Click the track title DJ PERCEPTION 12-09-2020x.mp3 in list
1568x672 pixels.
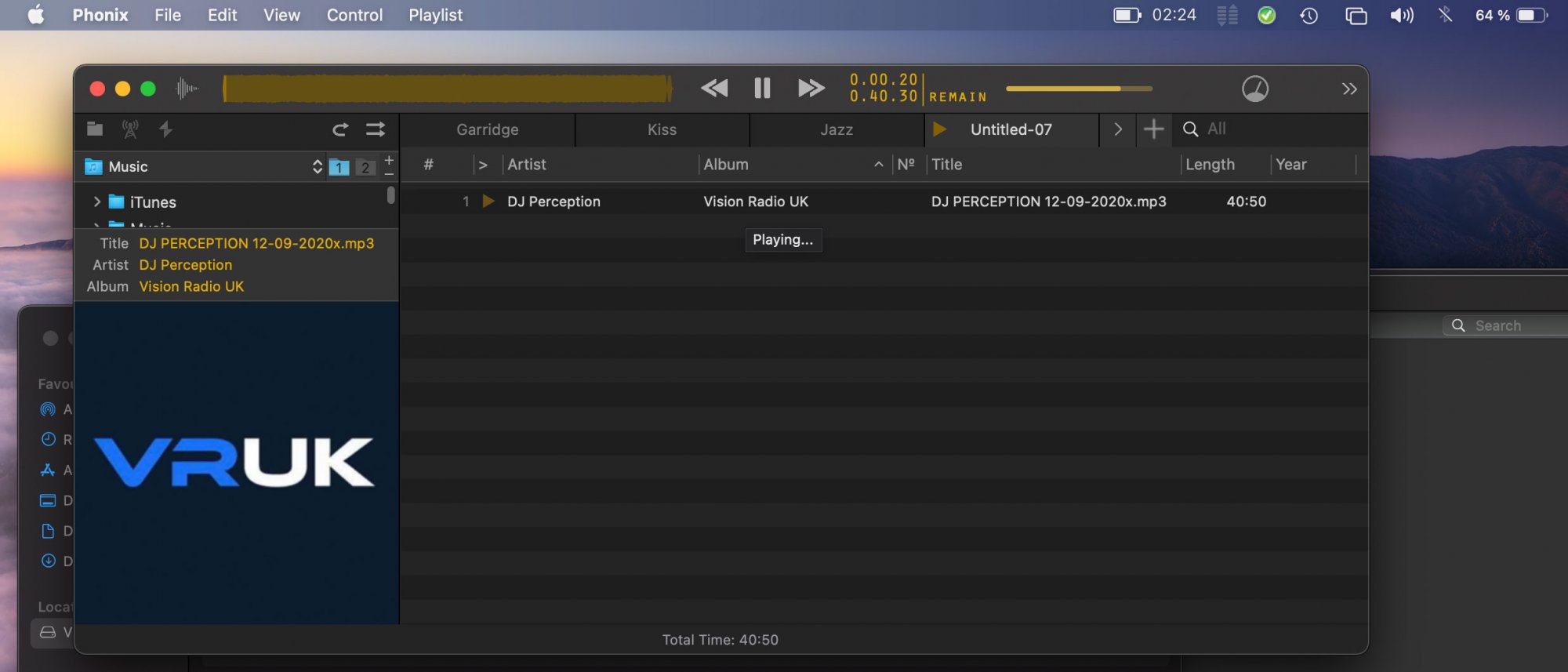(1049, 202)
